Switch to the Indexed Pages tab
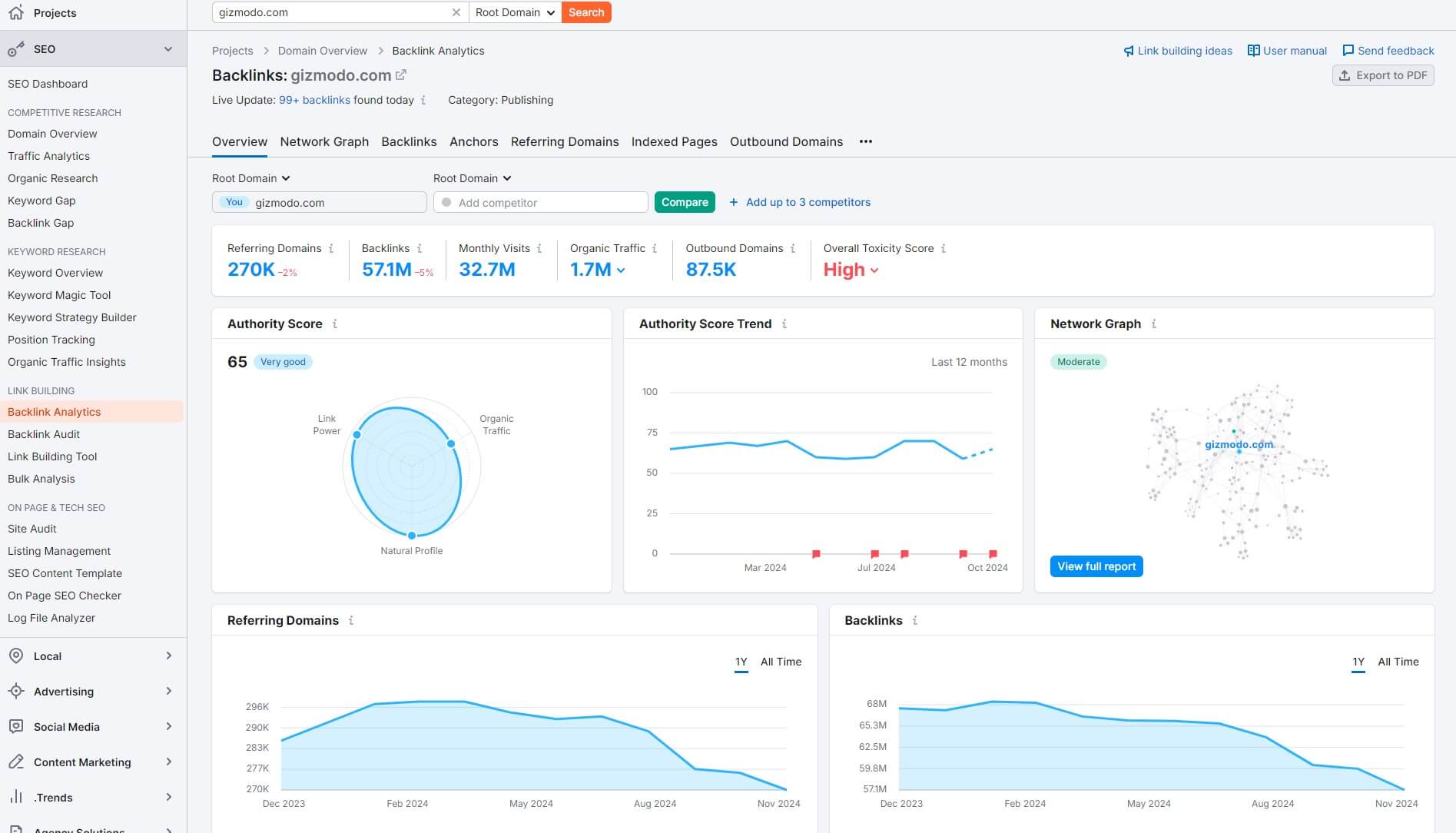Screen dimensions: 1456x833 tap(674, 141)
